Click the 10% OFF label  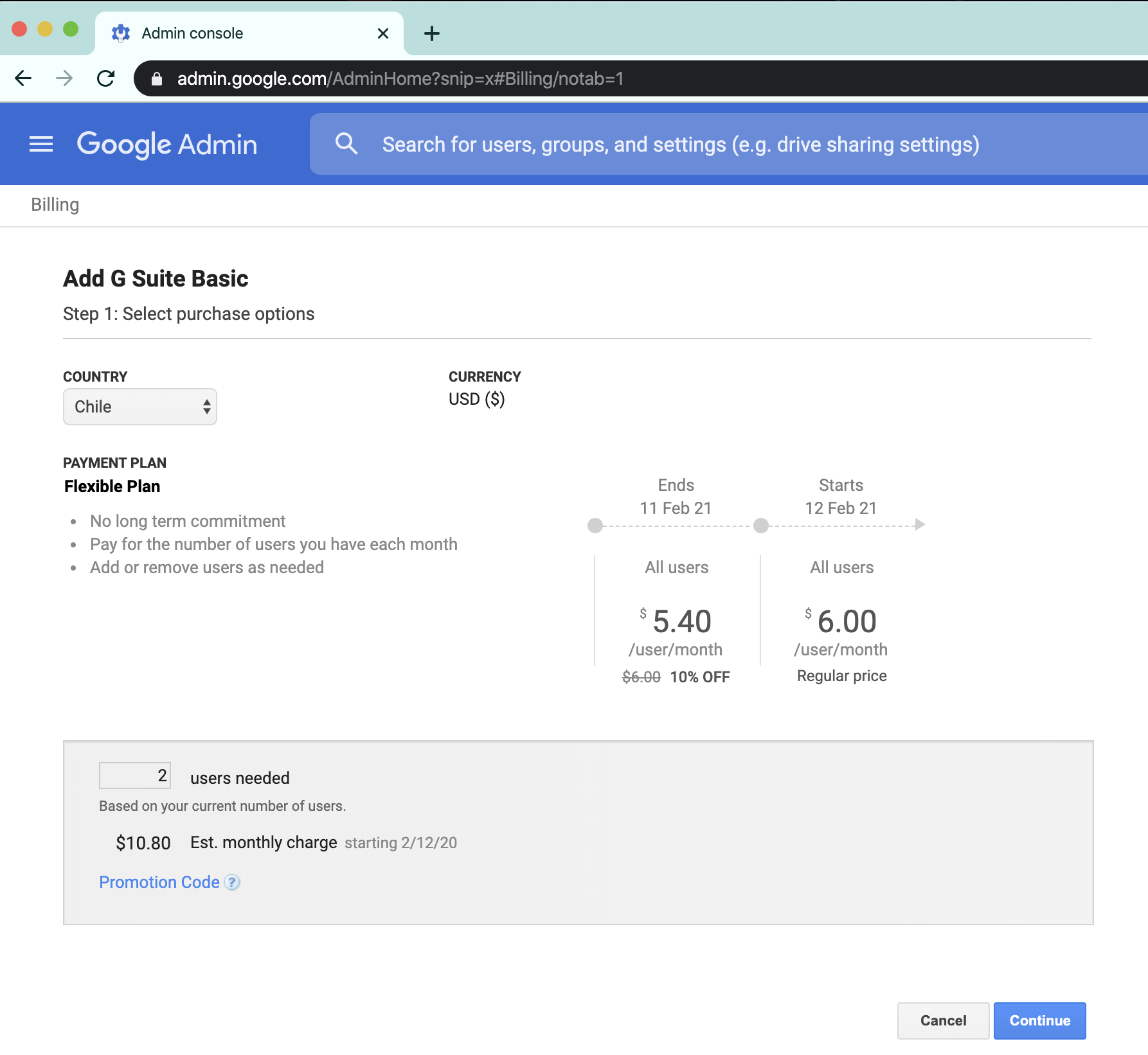pyautogui.click(x=700, y=677)
